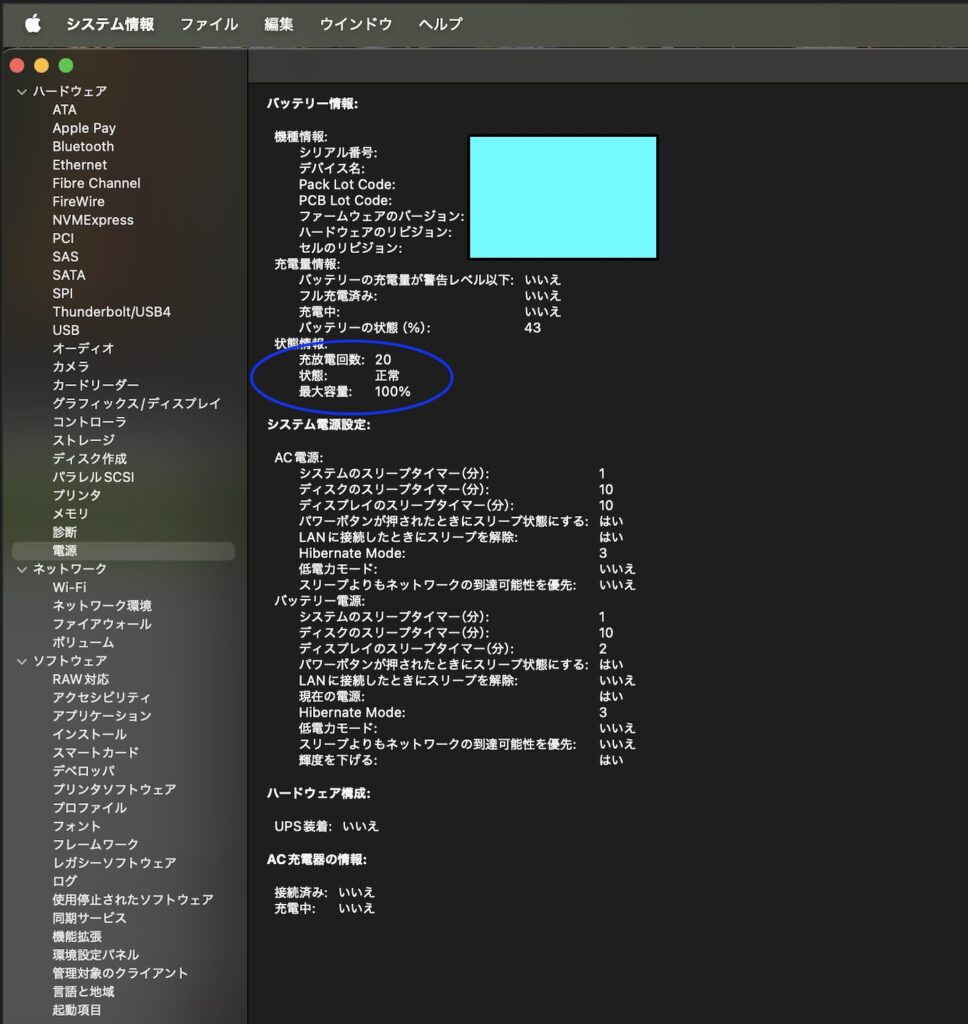Select フレームワーク in the sidebar
Screen dimensions: 968x1024
[95, 844]
